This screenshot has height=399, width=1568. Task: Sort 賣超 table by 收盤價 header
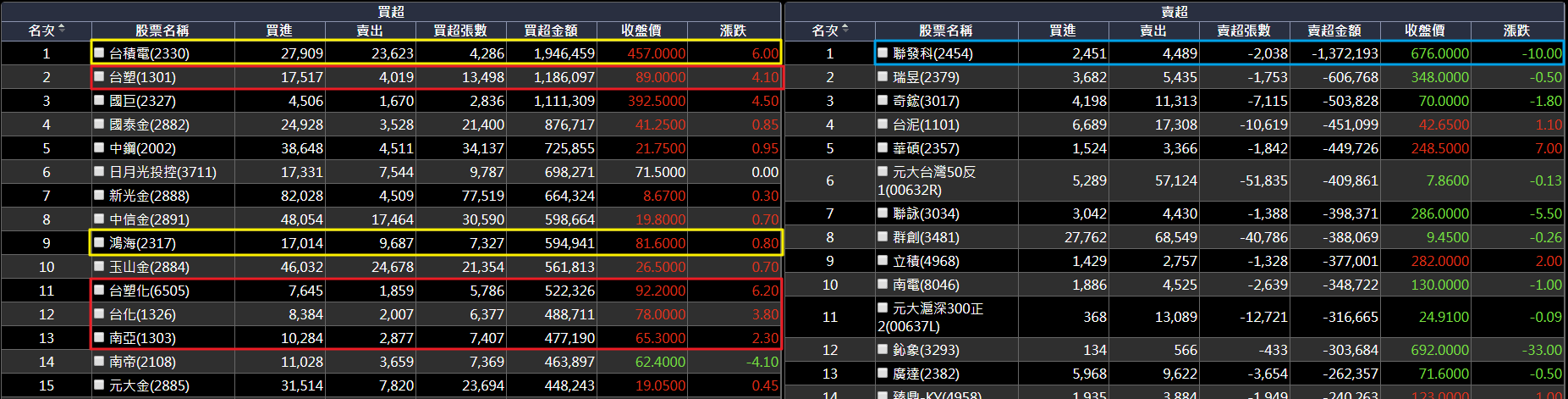point(1425,30)
